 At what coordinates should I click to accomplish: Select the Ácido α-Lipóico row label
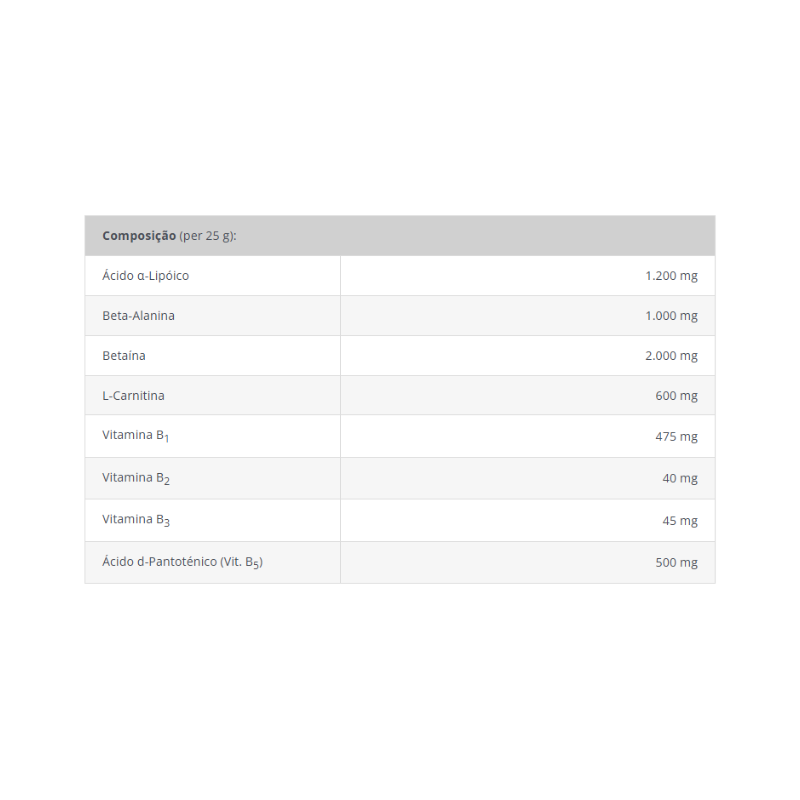145,276
